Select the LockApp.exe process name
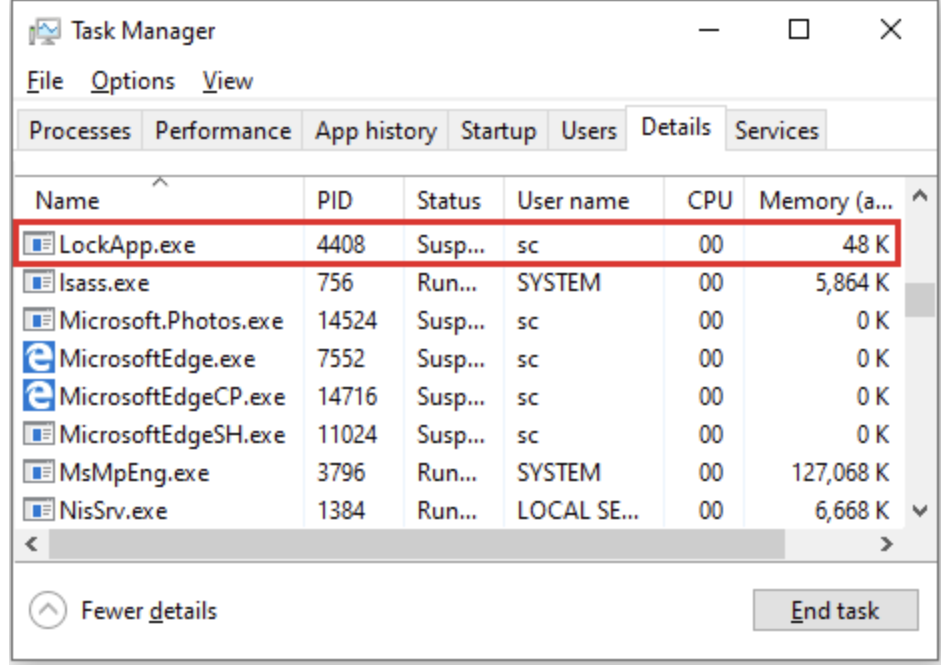This screenshot has width=948, height=670. (127, 245)
